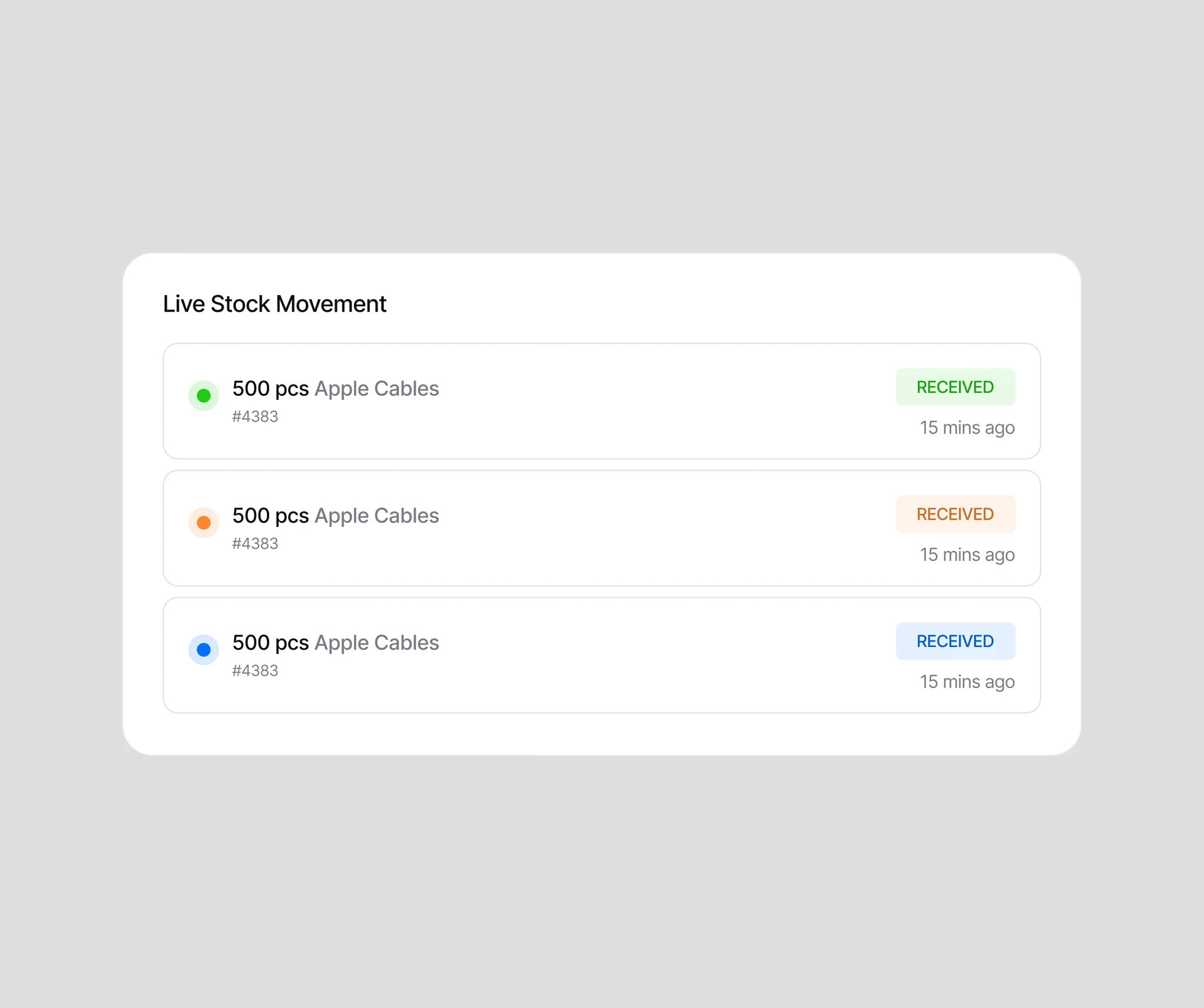Click 15 mins ago under blue badge
Image resolution: width=1204 pixels, height=1008 pixels.
click(x=967, y=682)
